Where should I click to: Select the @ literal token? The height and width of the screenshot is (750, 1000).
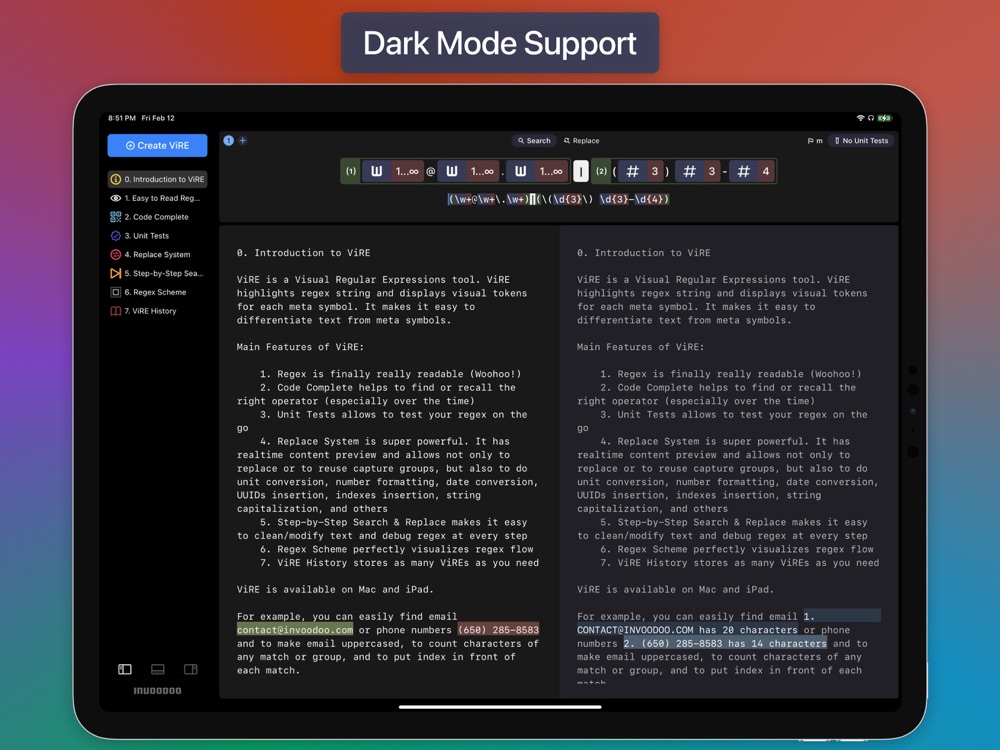(430, 172)
